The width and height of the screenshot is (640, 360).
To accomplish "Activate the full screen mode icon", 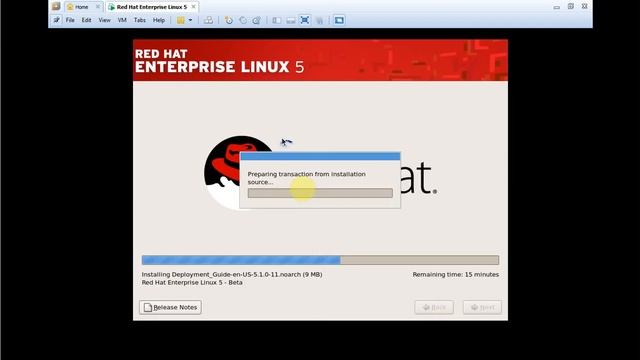I will coord(304,20).
